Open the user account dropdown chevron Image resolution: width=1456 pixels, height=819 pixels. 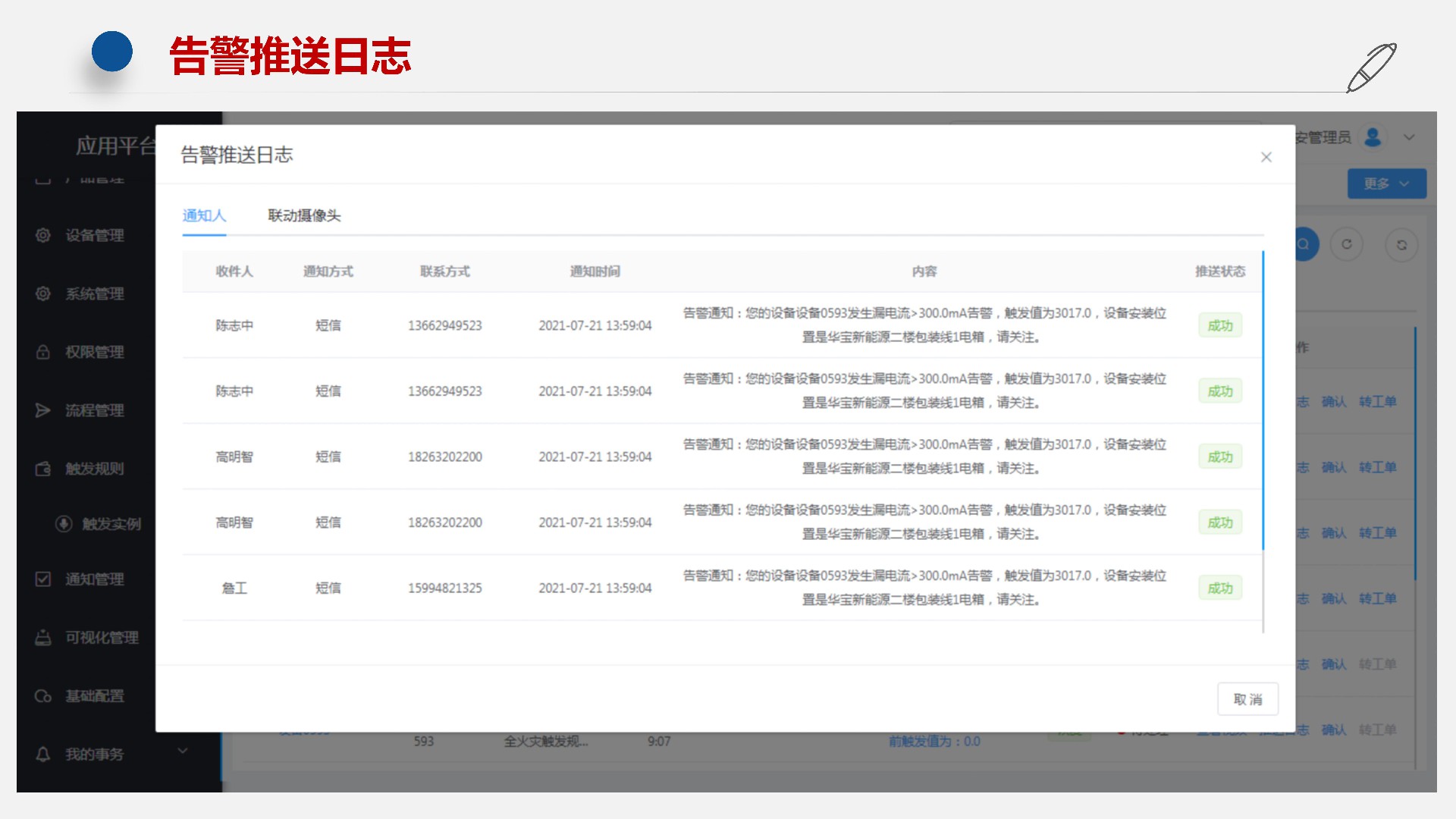[1409, 137]
